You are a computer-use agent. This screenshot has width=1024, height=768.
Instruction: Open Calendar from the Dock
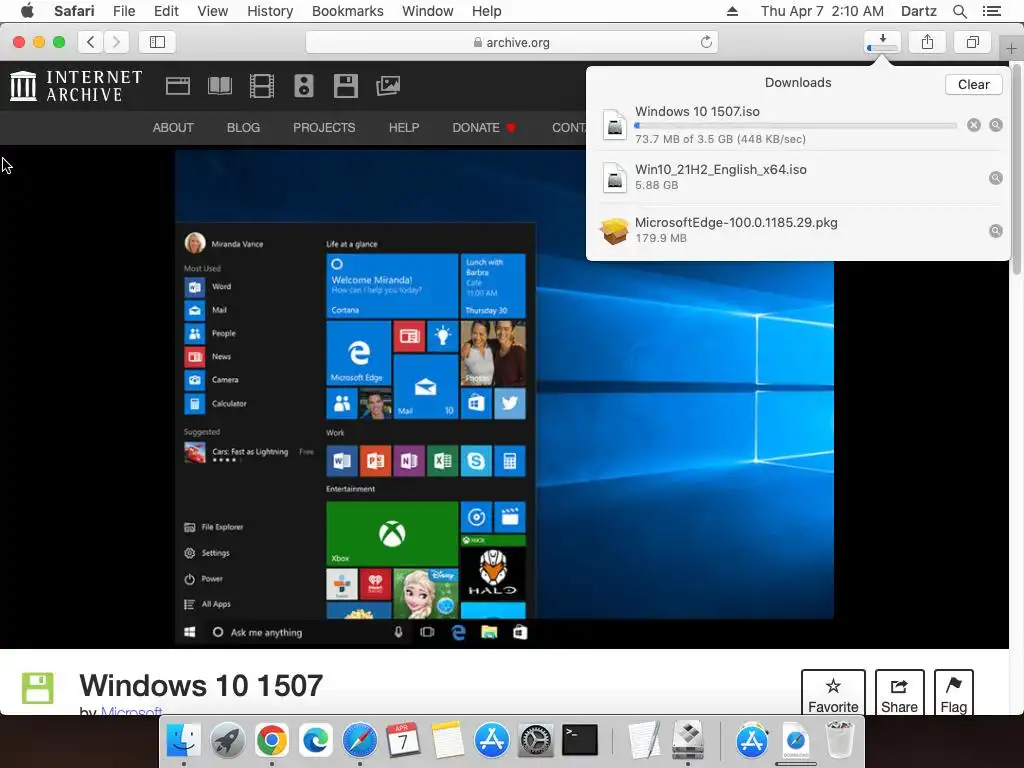[404, 741]
